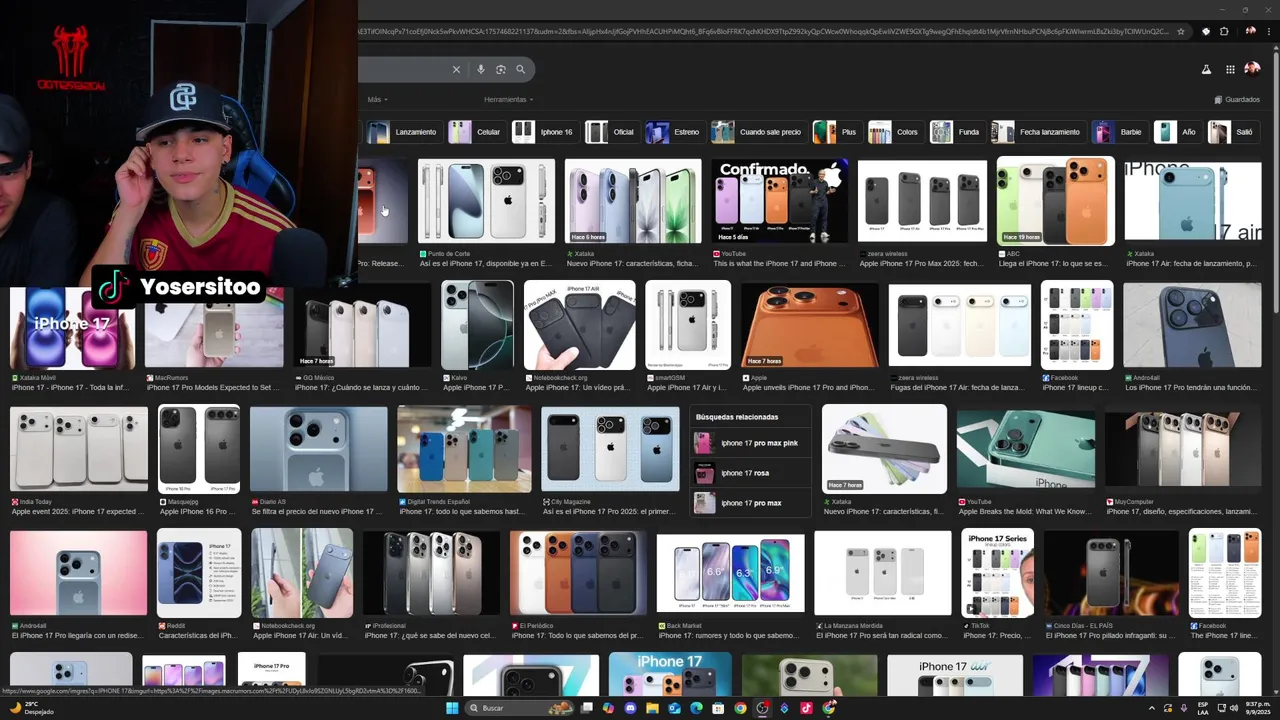
Task: Expand Herramientas tools dropdown
Action: [x=509, y=99]
